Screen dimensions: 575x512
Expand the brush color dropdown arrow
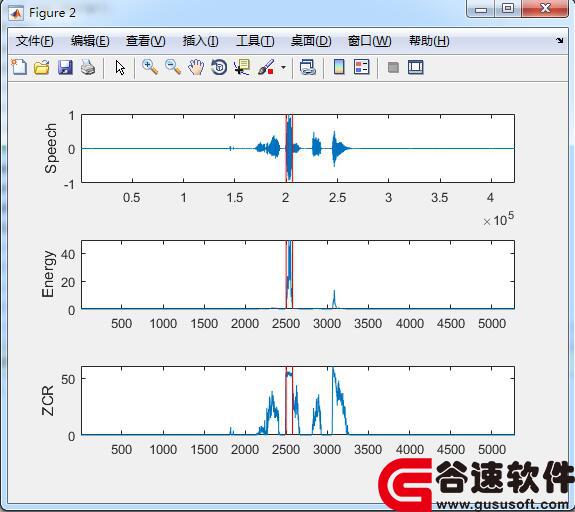click(x=283, y=67)
